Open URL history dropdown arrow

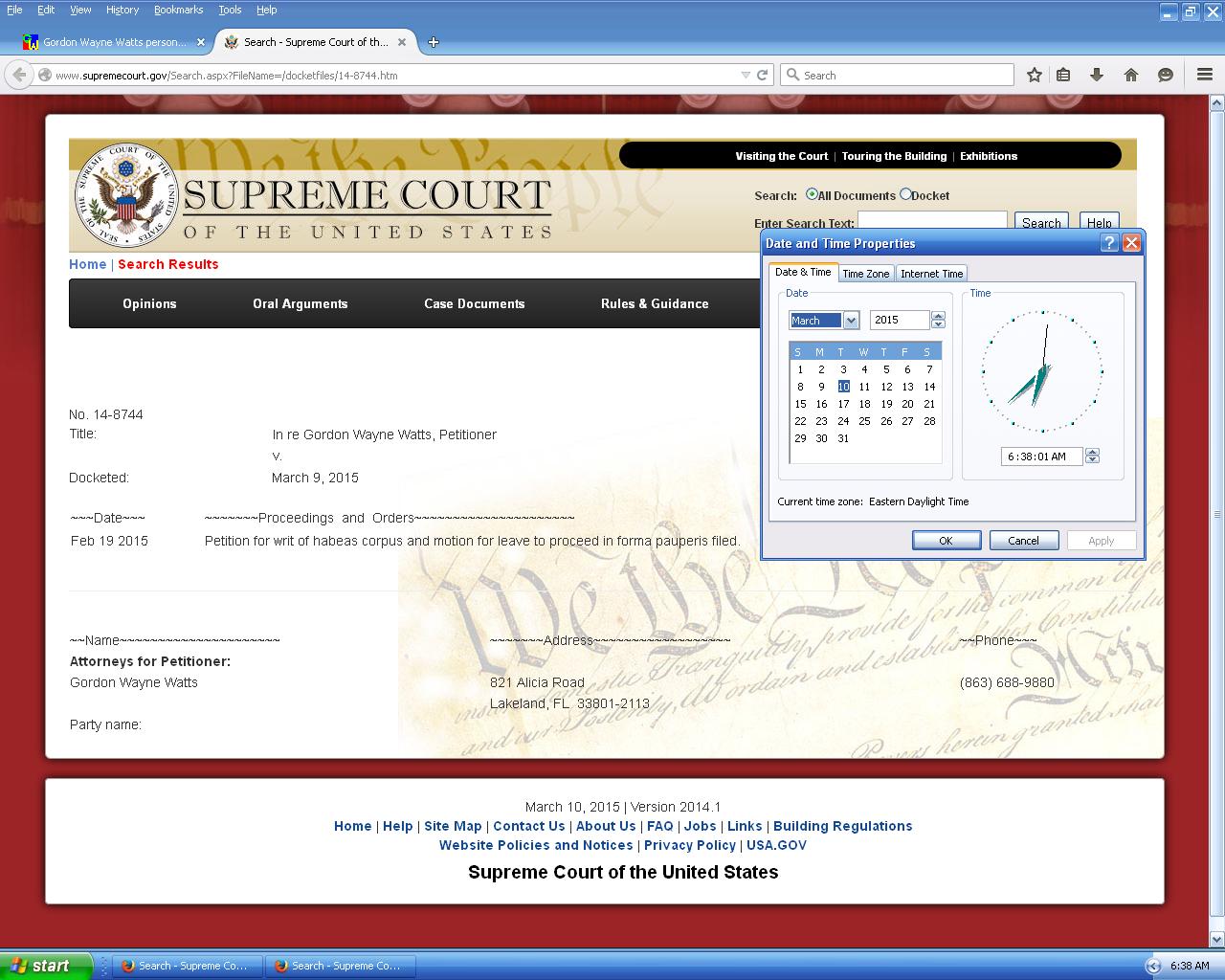[746, 75]
